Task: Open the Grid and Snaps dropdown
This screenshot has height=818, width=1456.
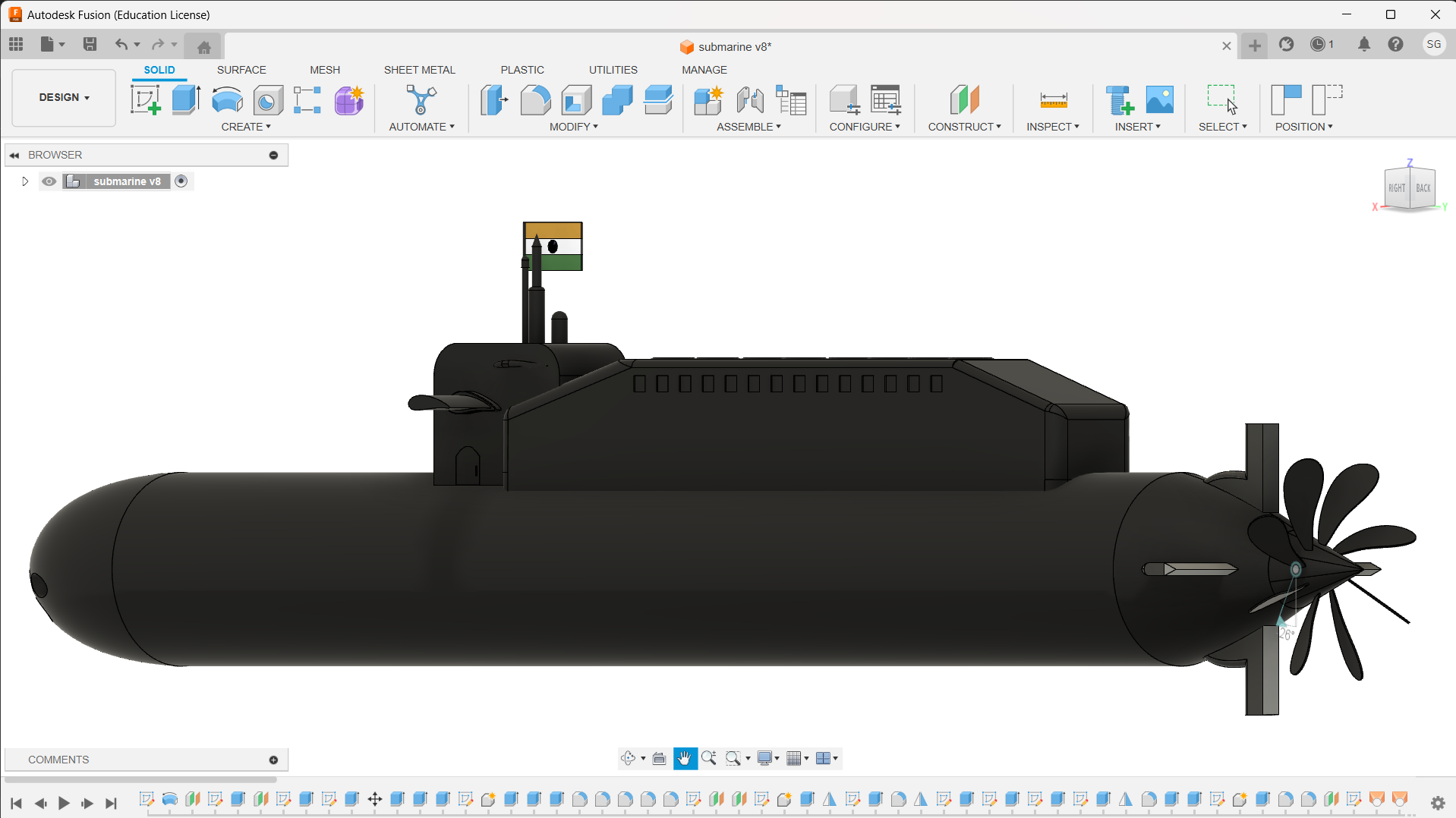Action: pyautogui.click(x=797, y=758)
